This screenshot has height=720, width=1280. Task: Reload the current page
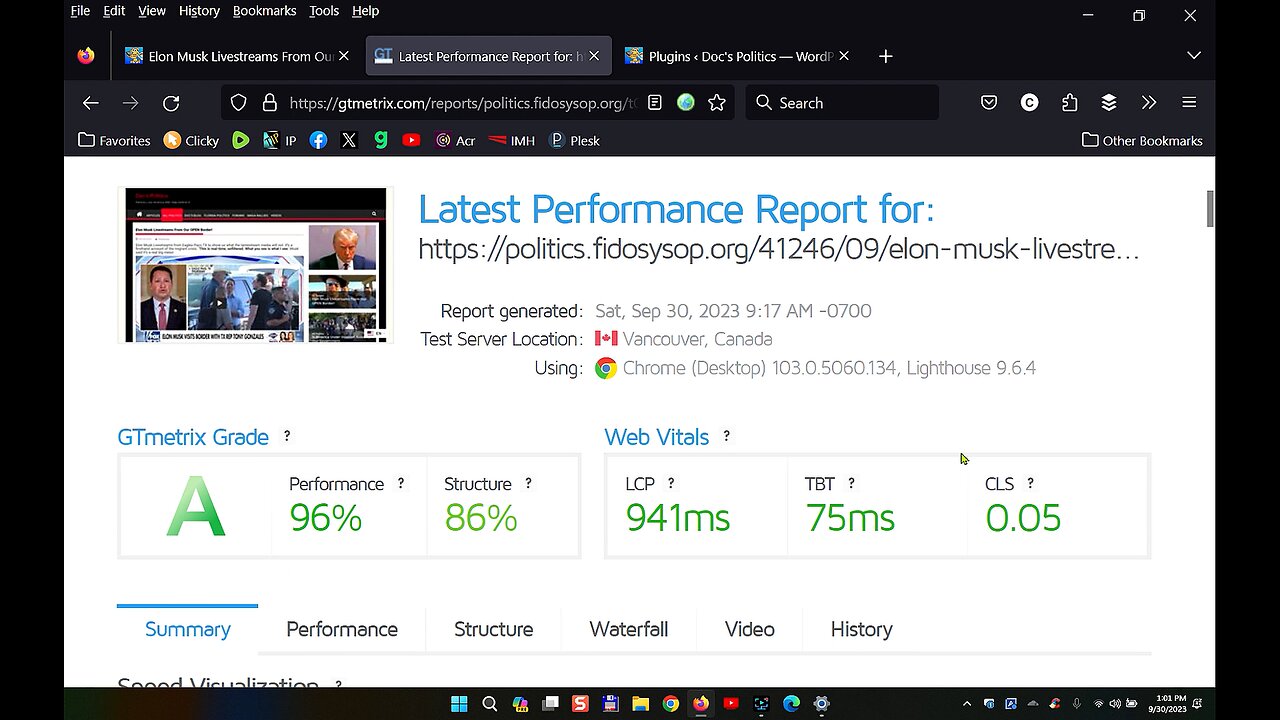pos(171,103)
